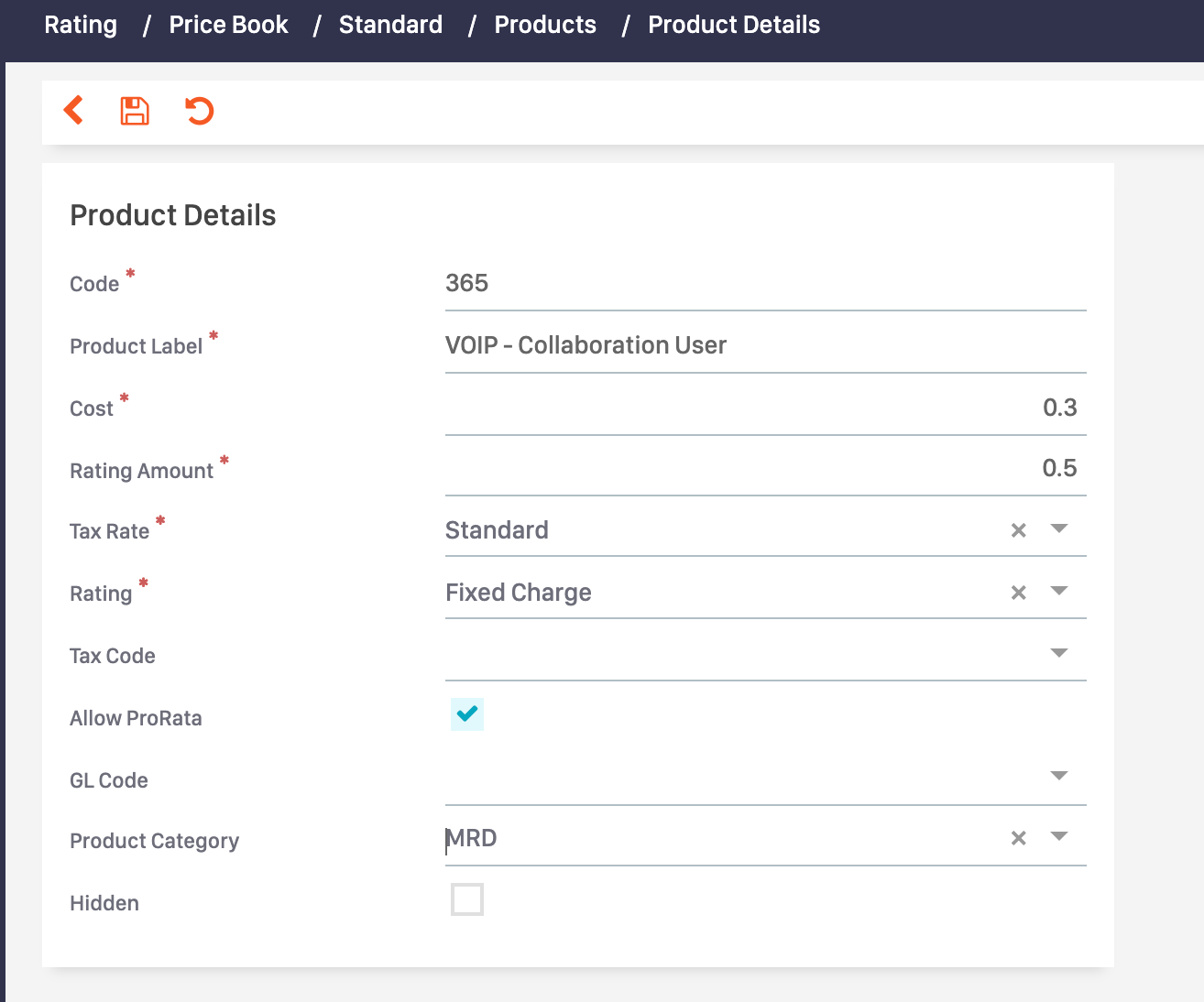
Task: Clear the Rating field using the × icon
Action: point(1018,592)
